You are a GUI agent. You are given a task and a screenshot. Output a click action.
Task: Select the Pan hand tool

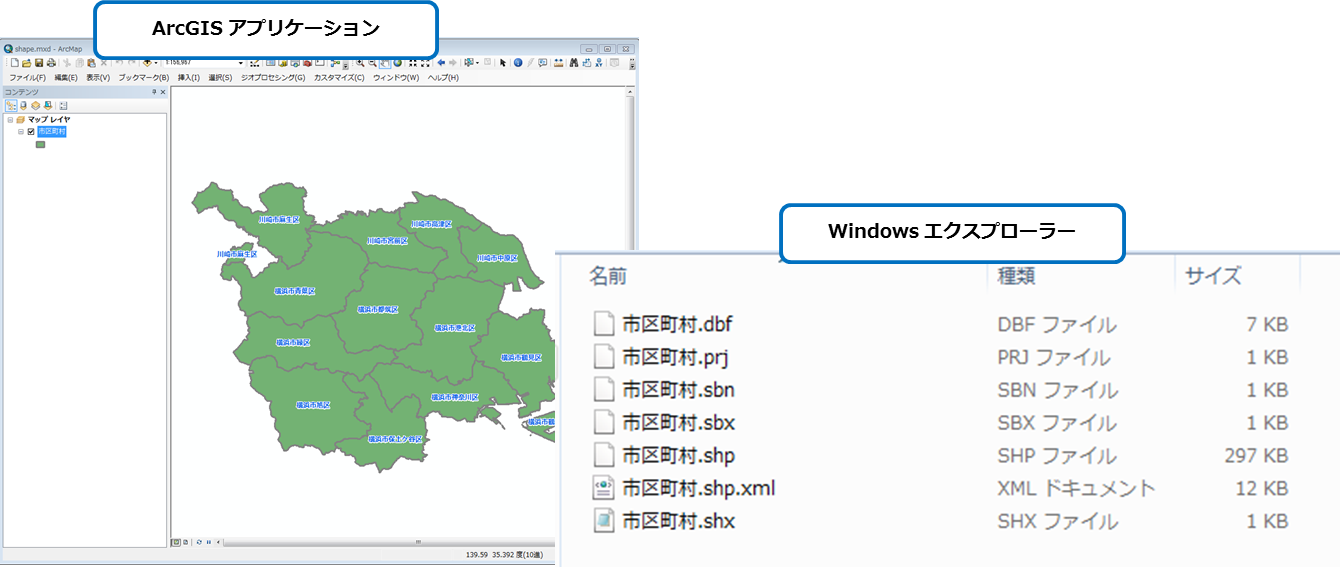pos(385,62)
